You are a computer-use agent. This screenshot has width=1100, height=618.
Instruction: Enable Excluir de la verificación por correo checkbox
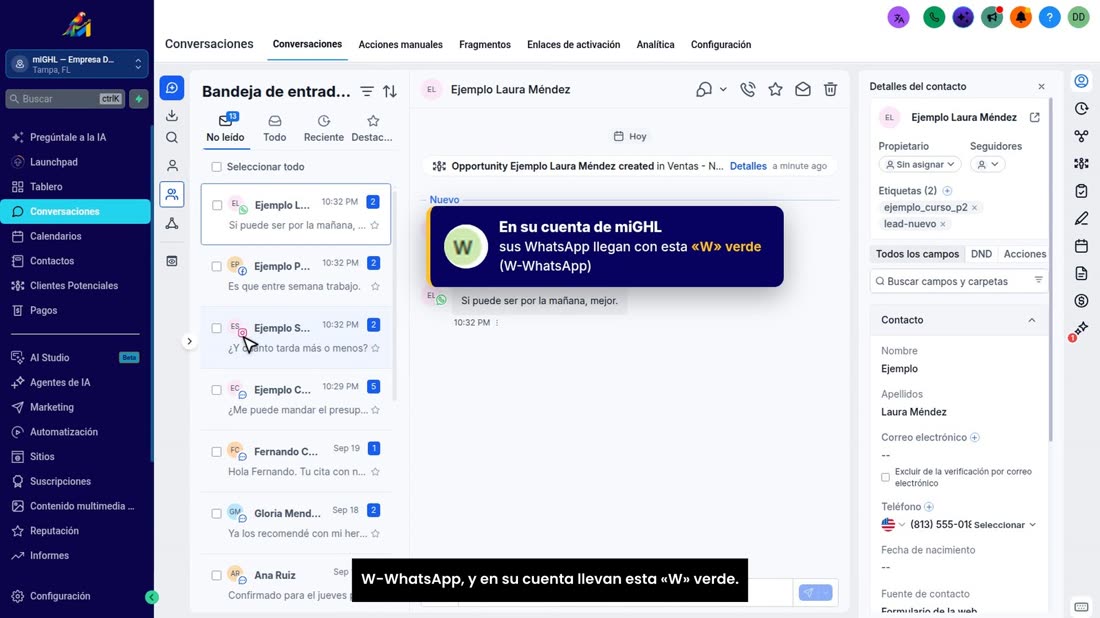point(885,477)
